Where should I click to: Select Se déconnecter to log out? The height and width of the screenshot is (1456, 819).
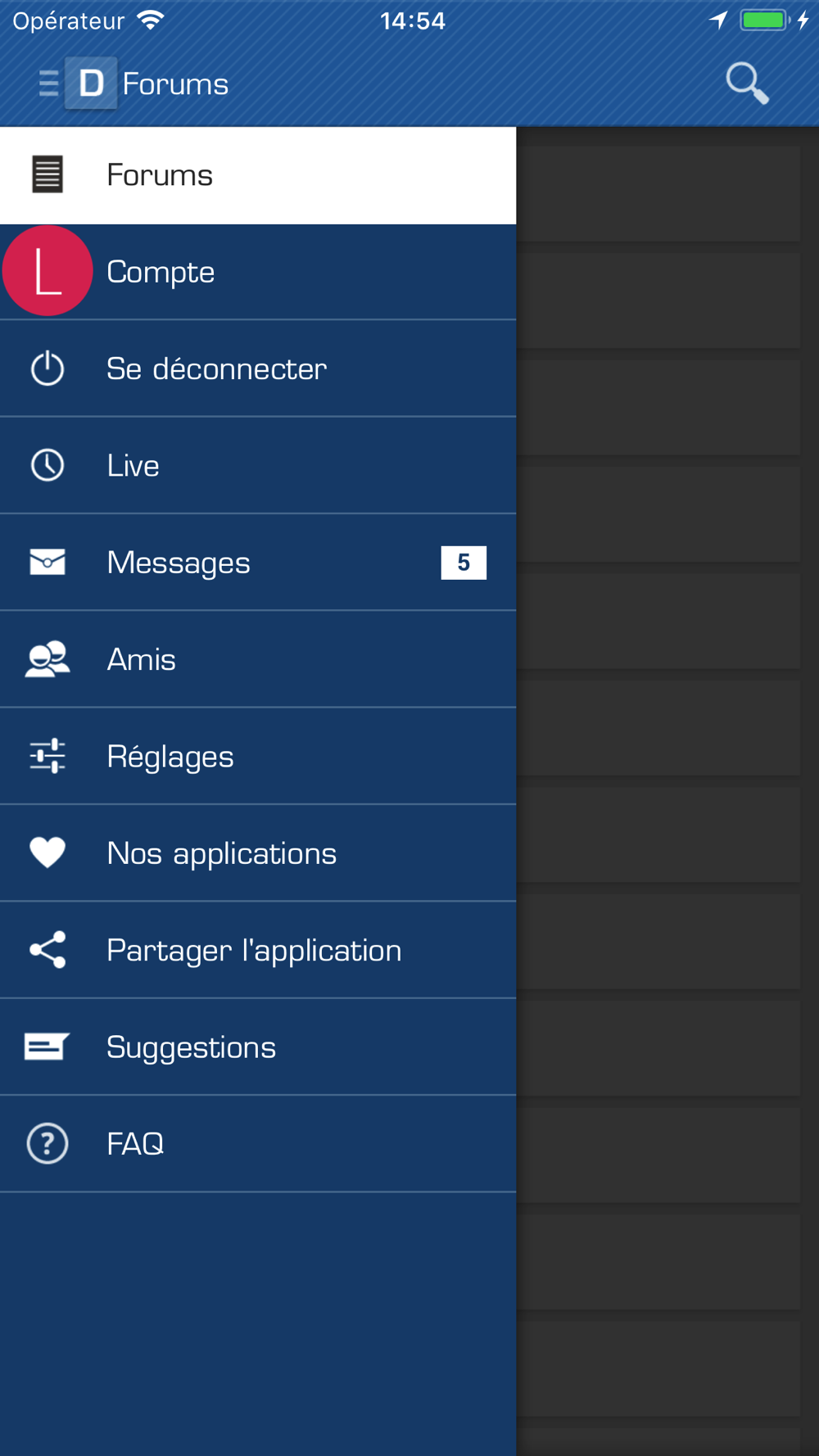258,369
